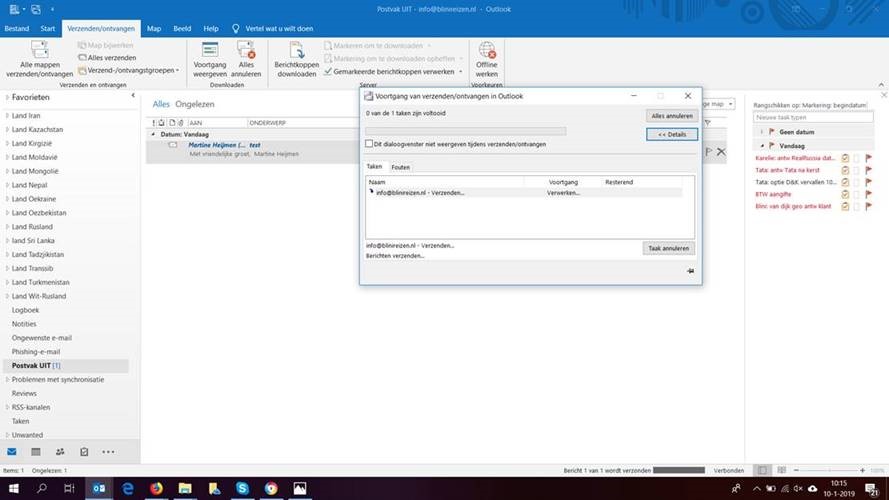Open the Help ribbon tab
This screenshot has width=889, height=500.
(211, 28)
